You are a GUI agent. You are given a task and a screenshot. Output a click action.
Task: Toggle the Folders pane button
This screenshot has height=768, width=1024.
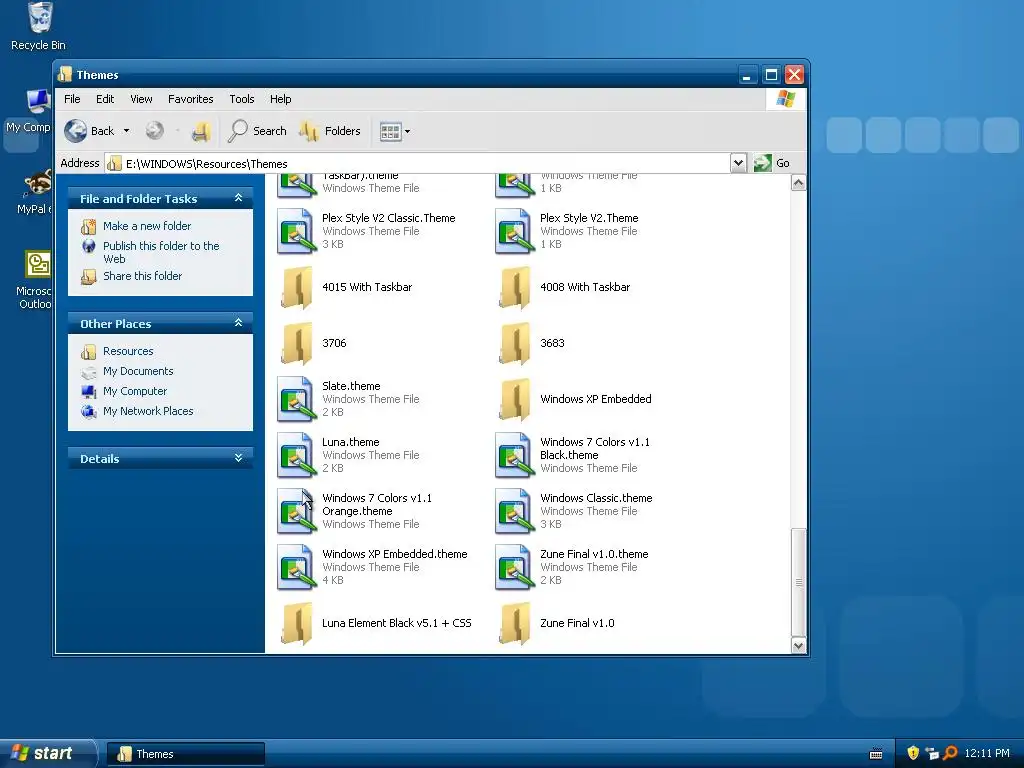coord(330,131)
